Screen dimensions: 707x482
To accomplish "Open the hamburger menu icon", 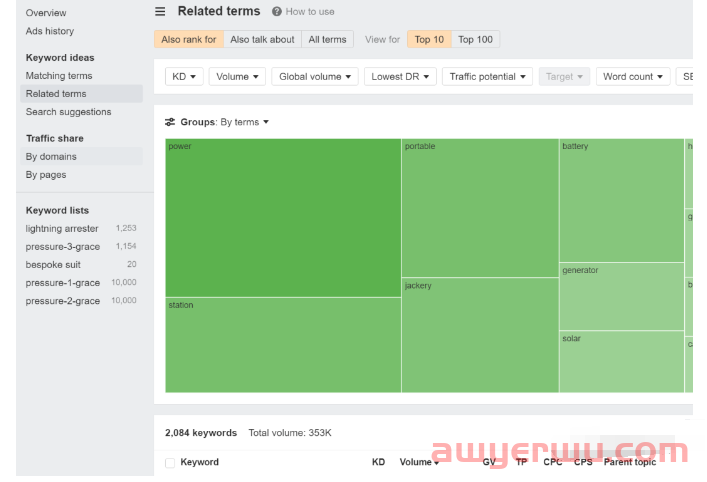I will (x=160, y=11).
